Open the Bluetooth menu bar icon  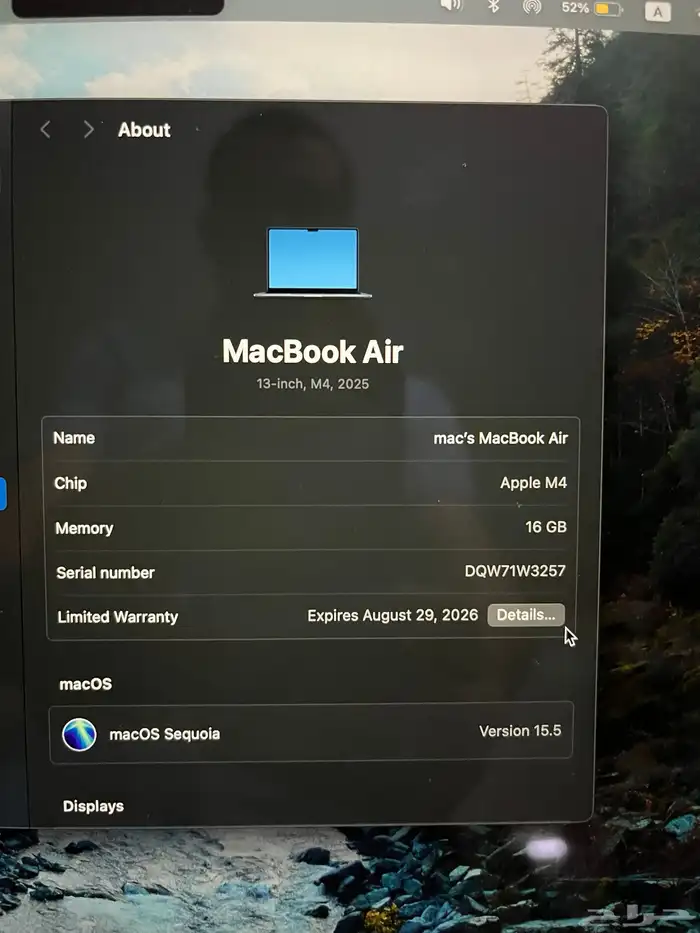[x=493, y=6]
